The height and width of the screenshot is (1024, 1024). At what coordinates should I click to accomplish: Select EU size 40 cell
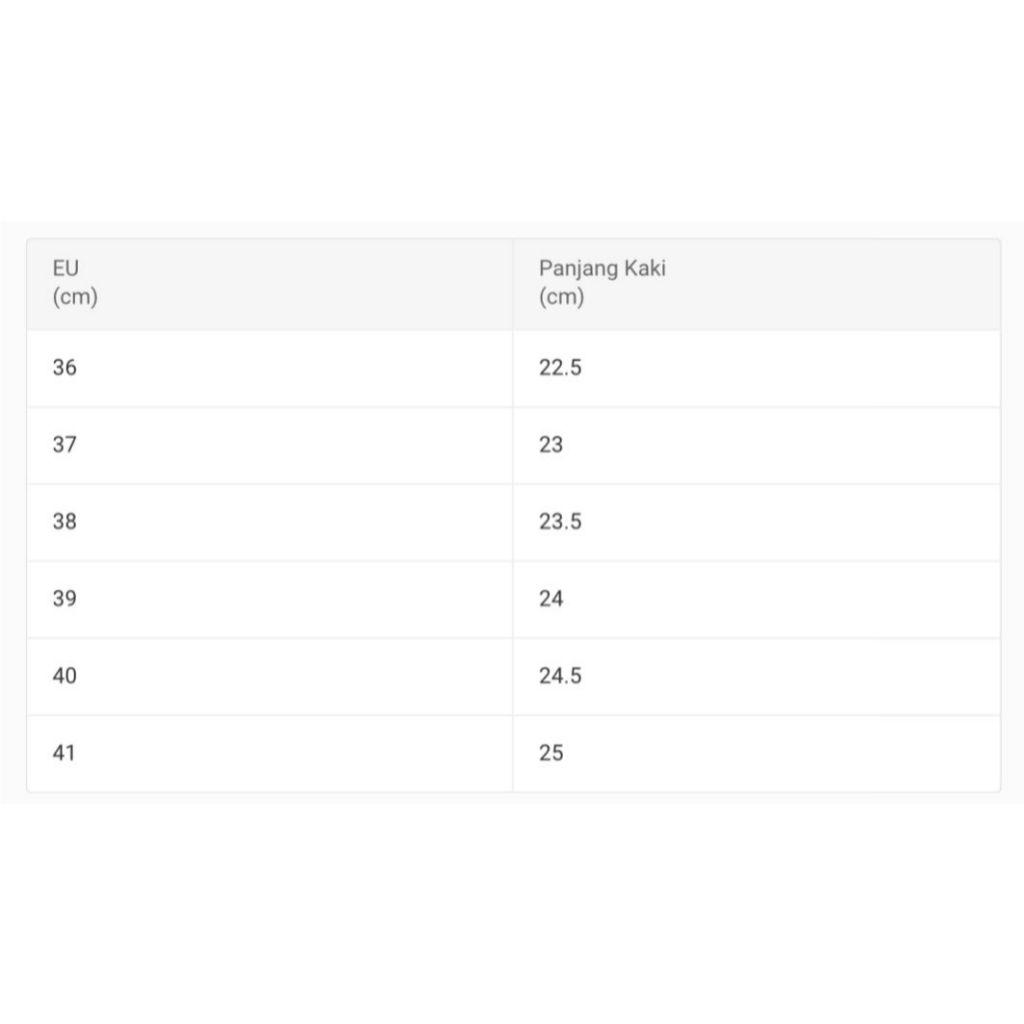coord(65,676)
